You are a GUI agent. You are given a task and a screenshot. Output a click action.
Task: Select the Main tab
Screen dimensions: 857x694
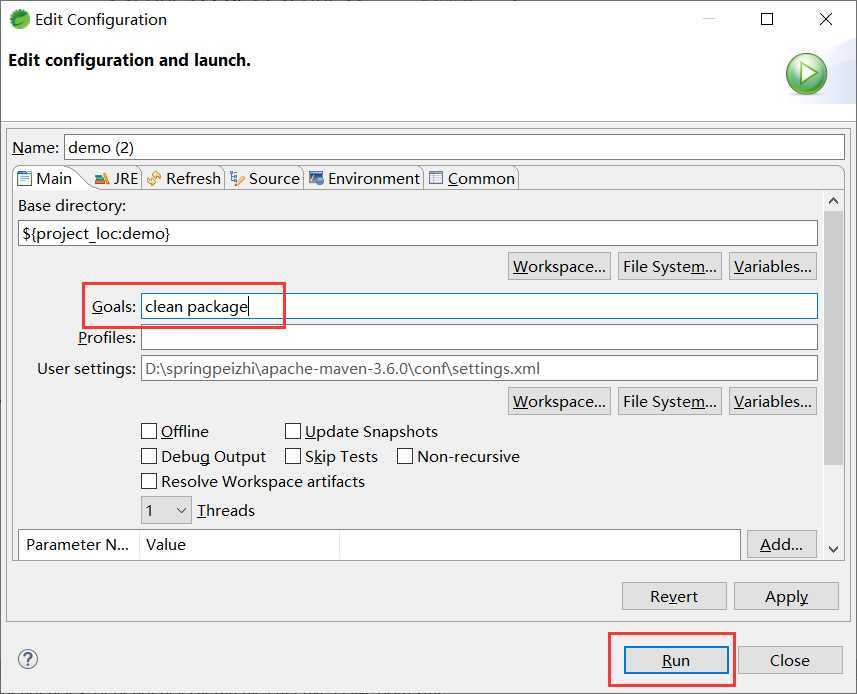[46, 179]
